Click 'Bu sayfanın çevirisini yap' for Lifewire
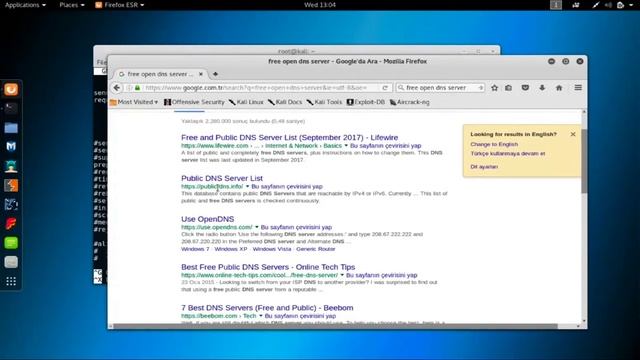Image resolution: width=640 pixels, height=360 pixels. coord(386,146)
